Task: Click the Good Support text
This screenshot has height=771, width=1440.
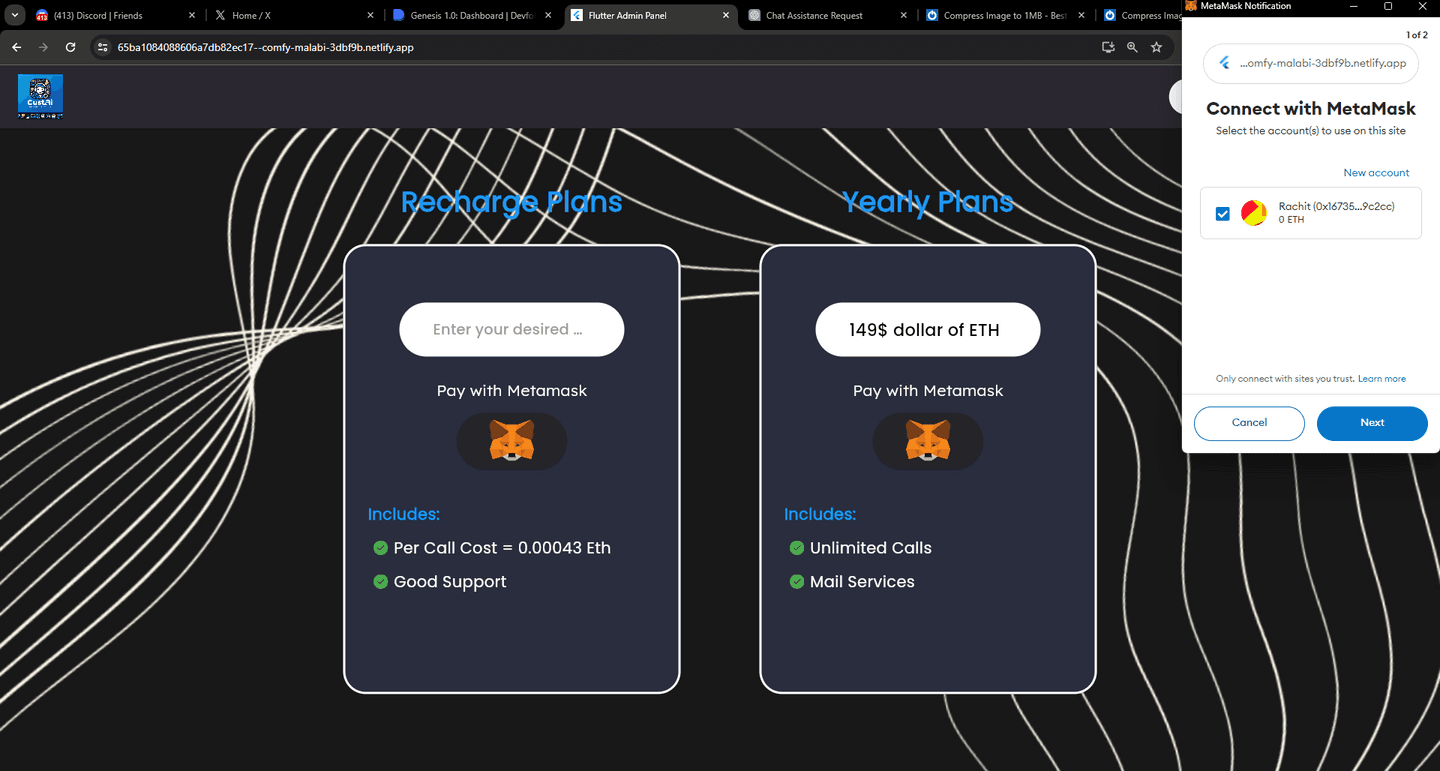Action: click(x=450, y=582)
